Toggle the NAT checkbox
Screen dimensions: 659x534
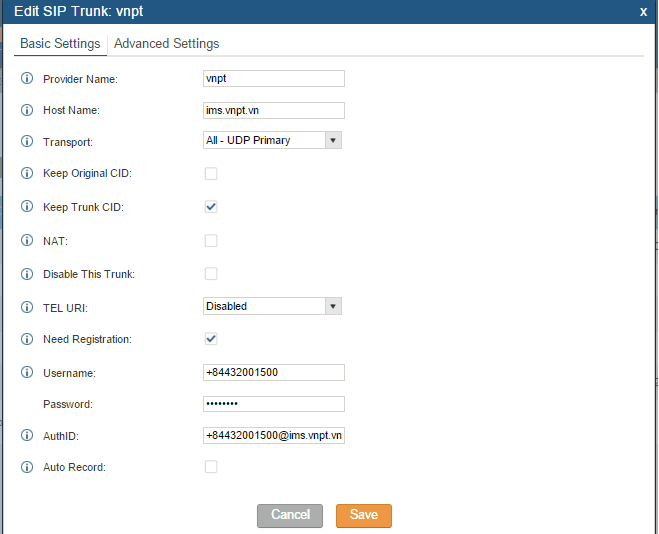(211, 241)
